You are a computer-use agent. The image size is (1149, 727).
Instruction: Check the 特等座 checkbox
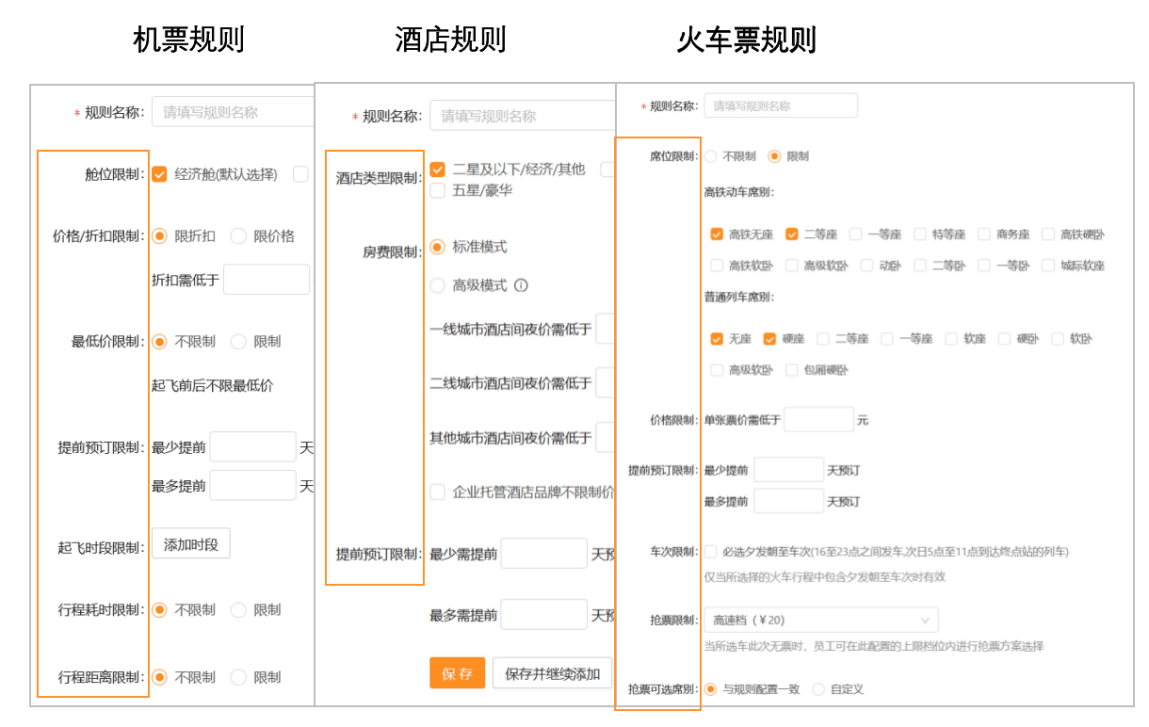point(920,235)
